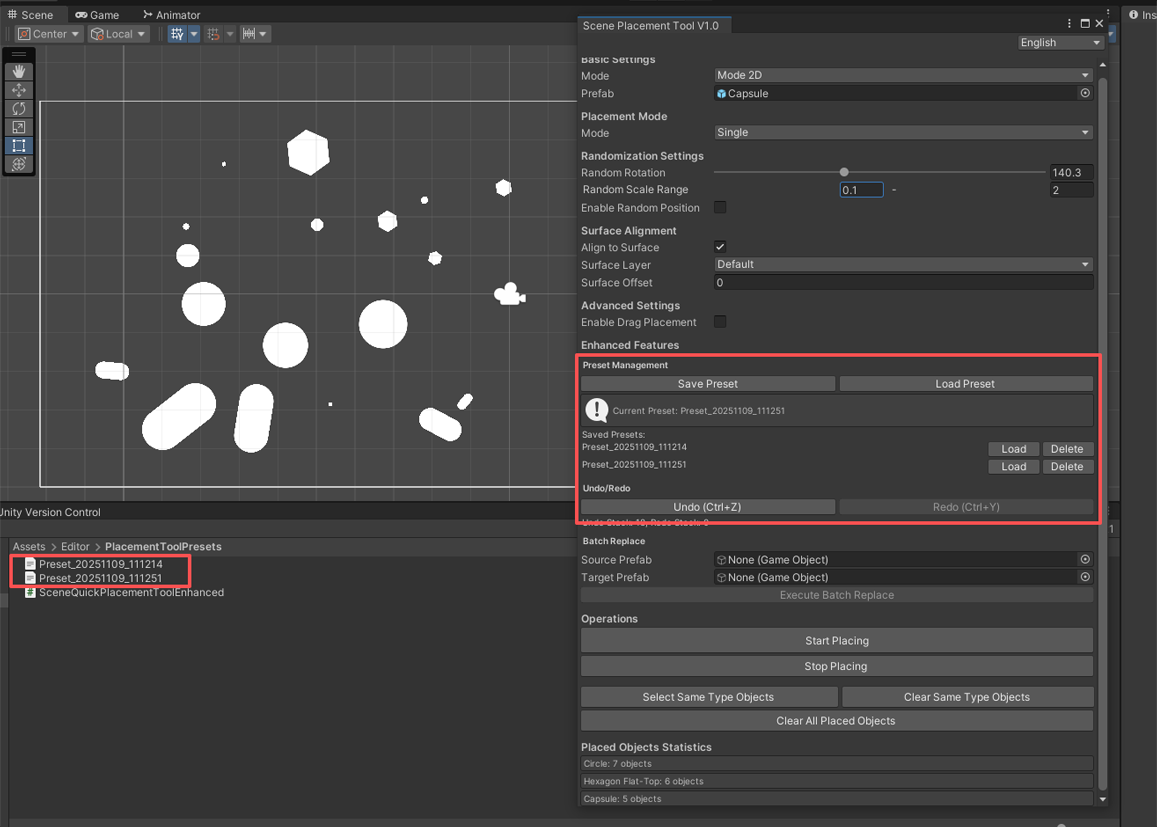This screenshot has width=1157, height=827.
Task: Click the Prefab object picker circle icon
Action: coord(1085,93)
